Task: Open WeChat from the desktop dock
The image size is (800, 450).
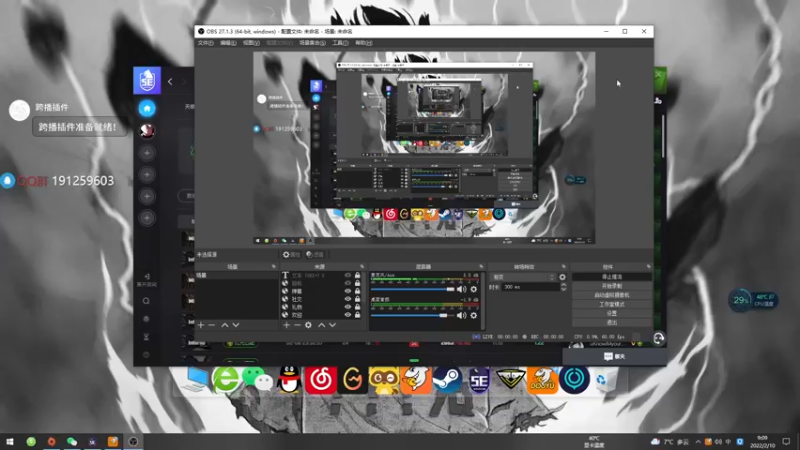Action: point(258,380)
